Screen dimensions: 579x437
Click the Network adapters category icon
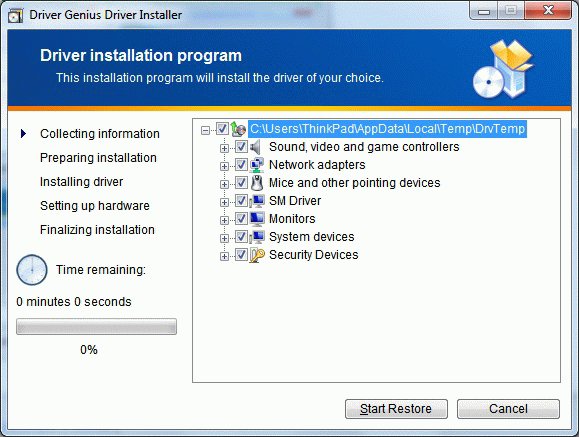tap(257, 165)
